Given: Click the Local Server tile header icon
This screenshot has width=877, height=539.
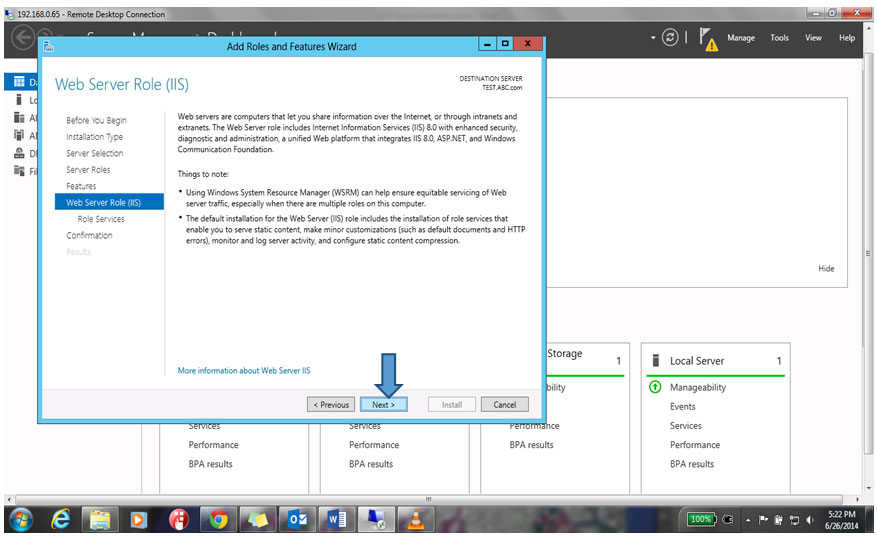Looking at the screenshot, I should [x=656, y=361].
